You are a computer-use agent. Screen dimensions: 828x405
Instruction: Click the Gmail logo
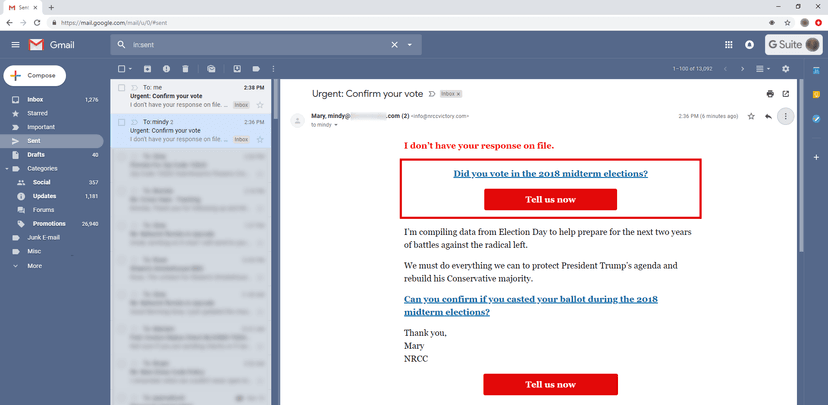[52, 45]
